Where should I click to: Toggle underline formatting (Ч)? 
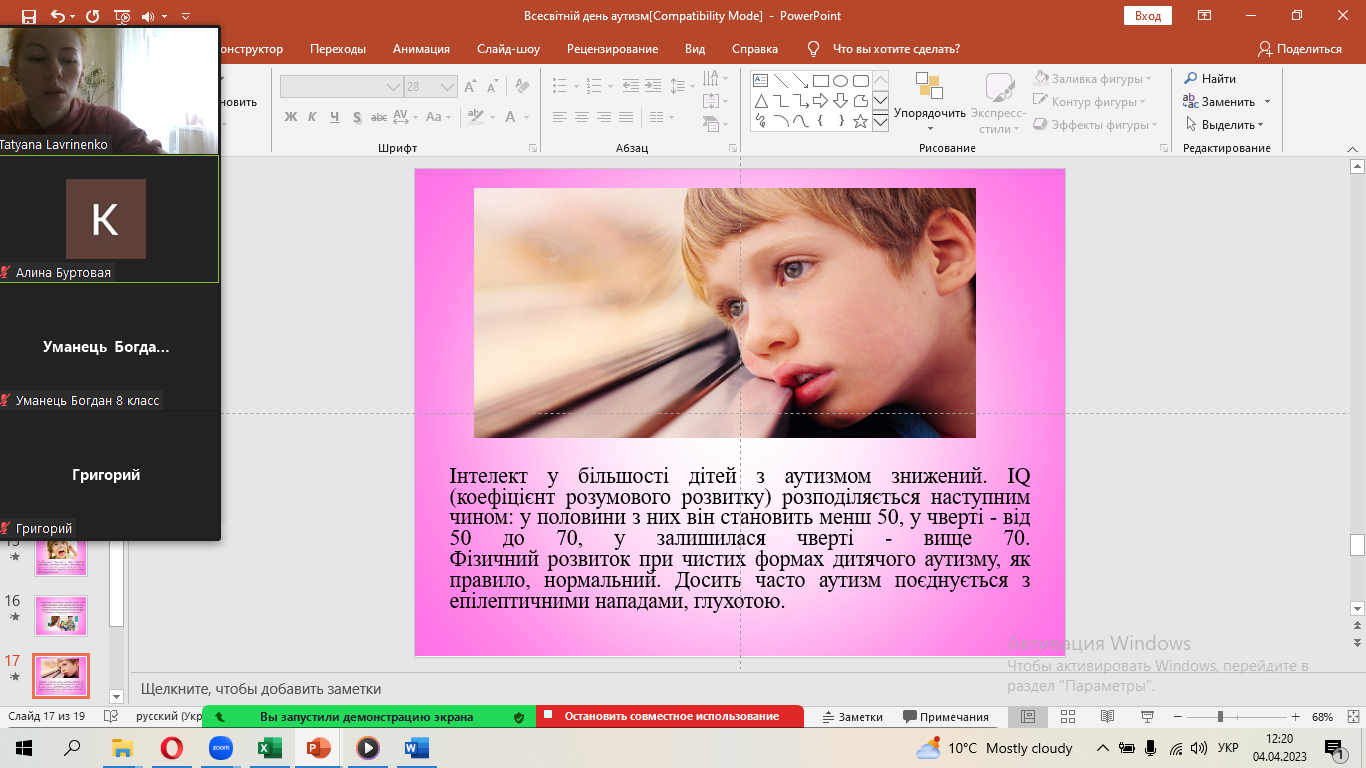coord(334,117)
